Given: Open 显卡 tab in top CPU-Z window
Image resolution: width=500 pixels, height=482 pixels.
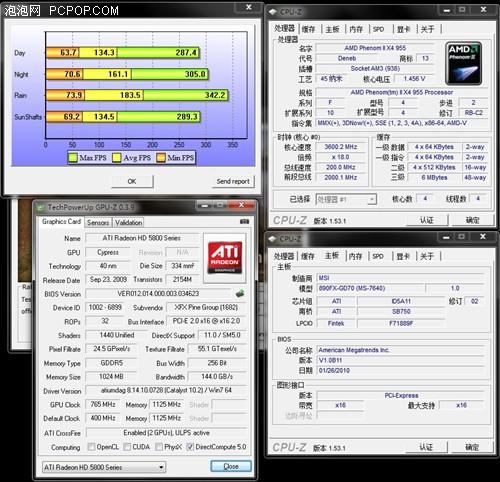Looking at the screenshot, I should 403,29.
